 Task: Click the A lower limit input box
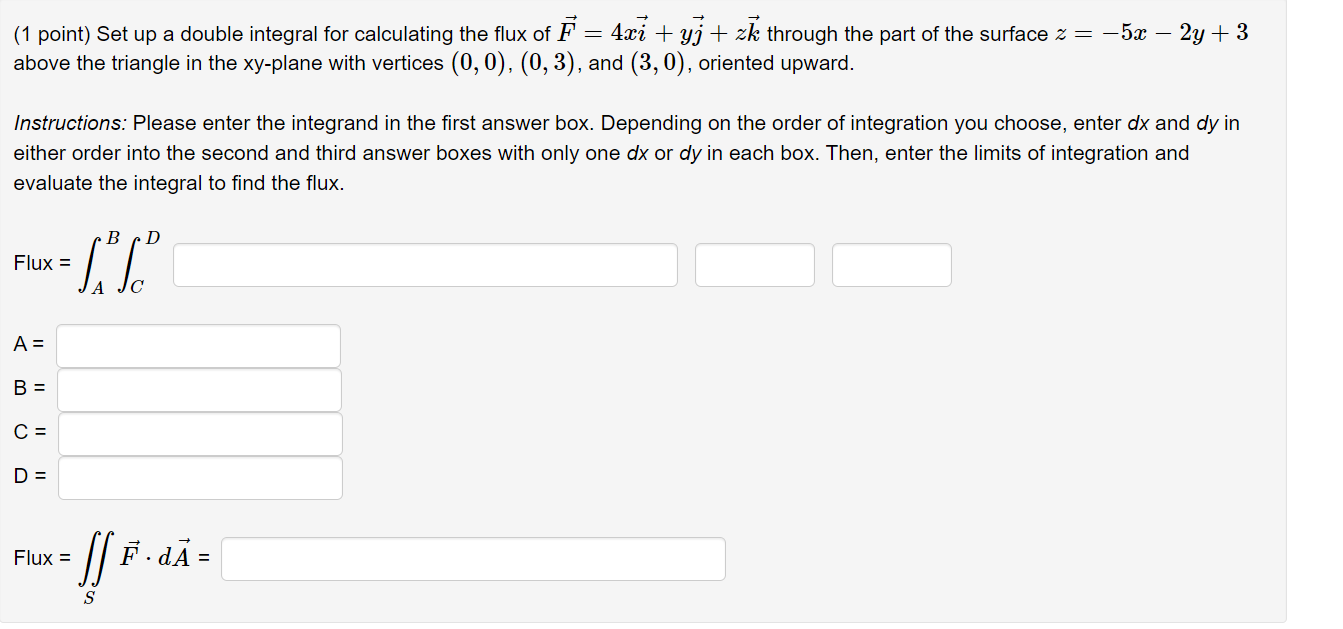point(199,344)
